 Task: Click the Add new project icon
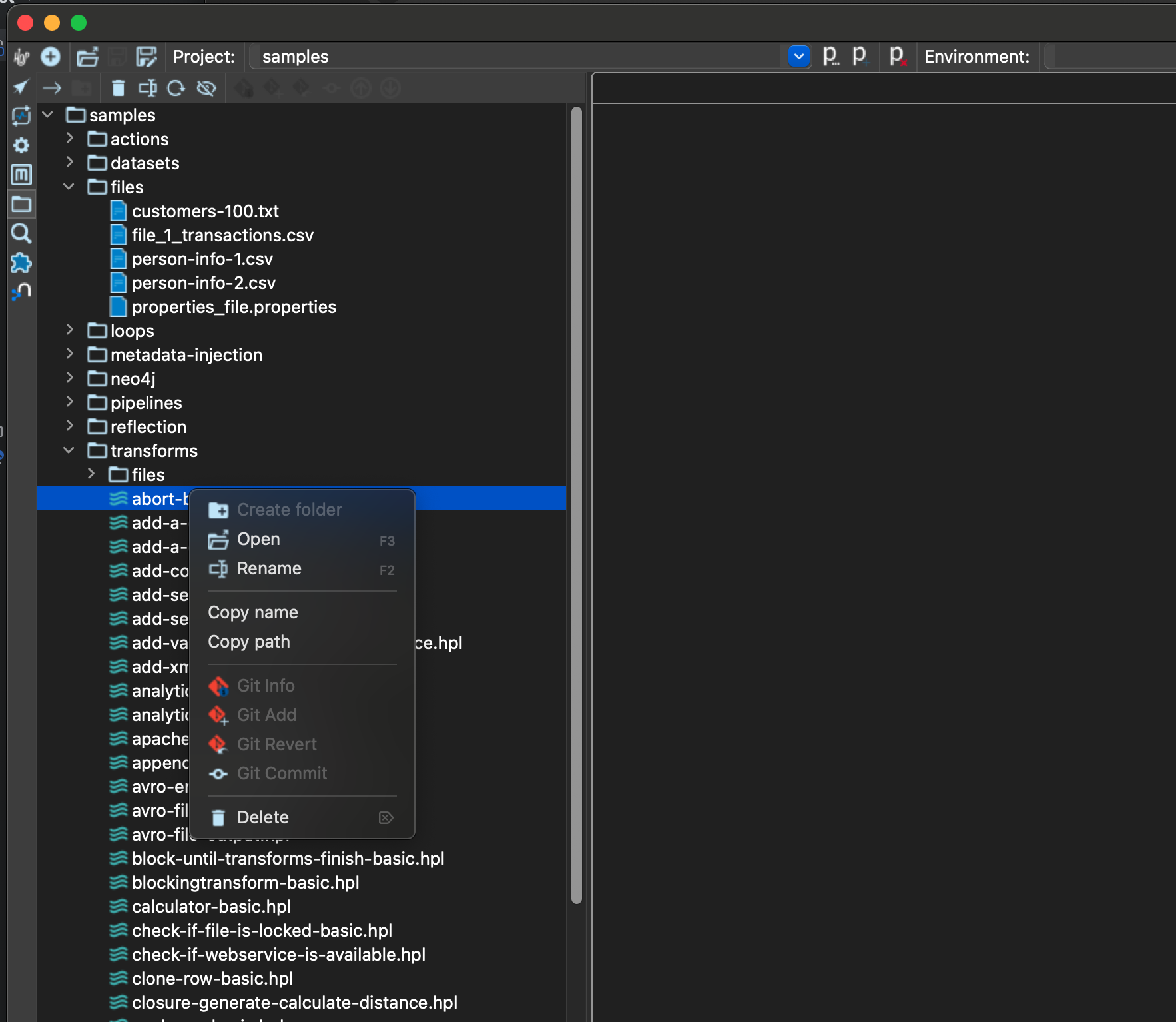point(860,57)
